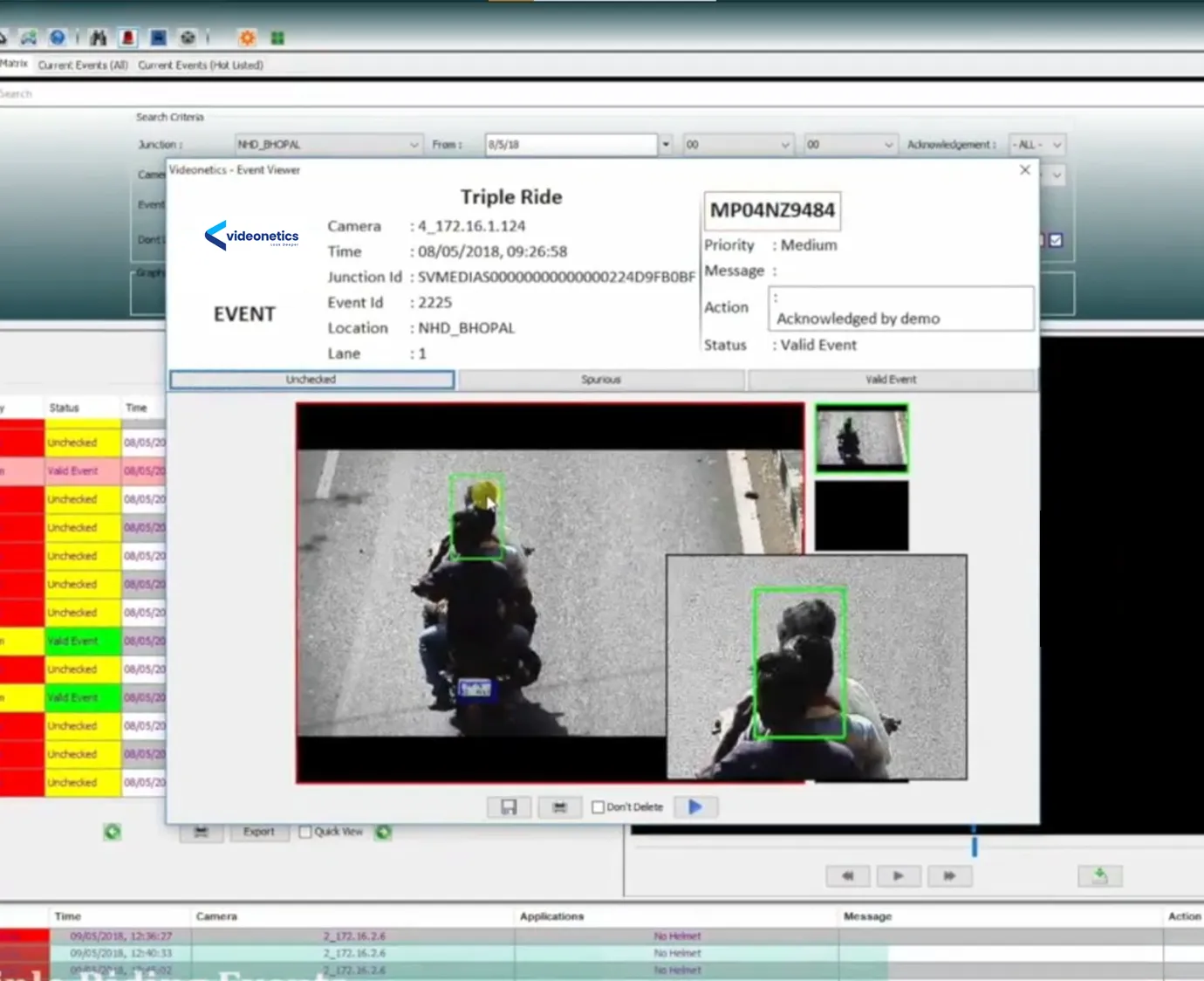Click the Export button
Screen dimensions: 1204x981
258,832
